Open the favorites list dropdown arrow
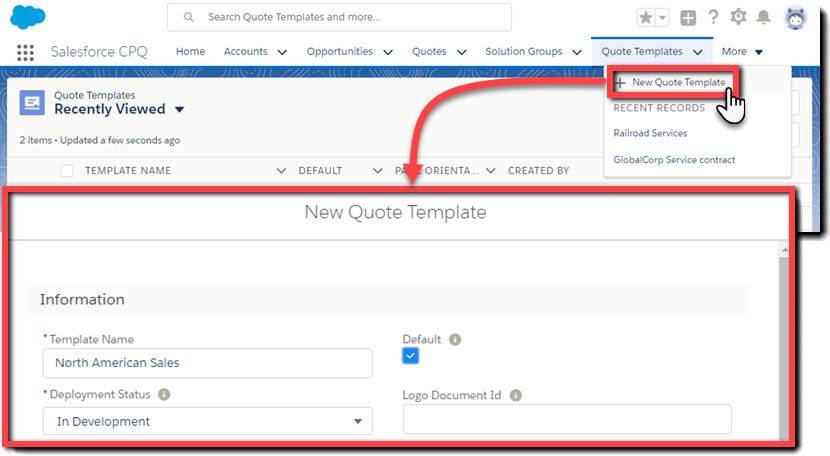The height and width of the screenshot is (456, 830). (x=662, y=17)
